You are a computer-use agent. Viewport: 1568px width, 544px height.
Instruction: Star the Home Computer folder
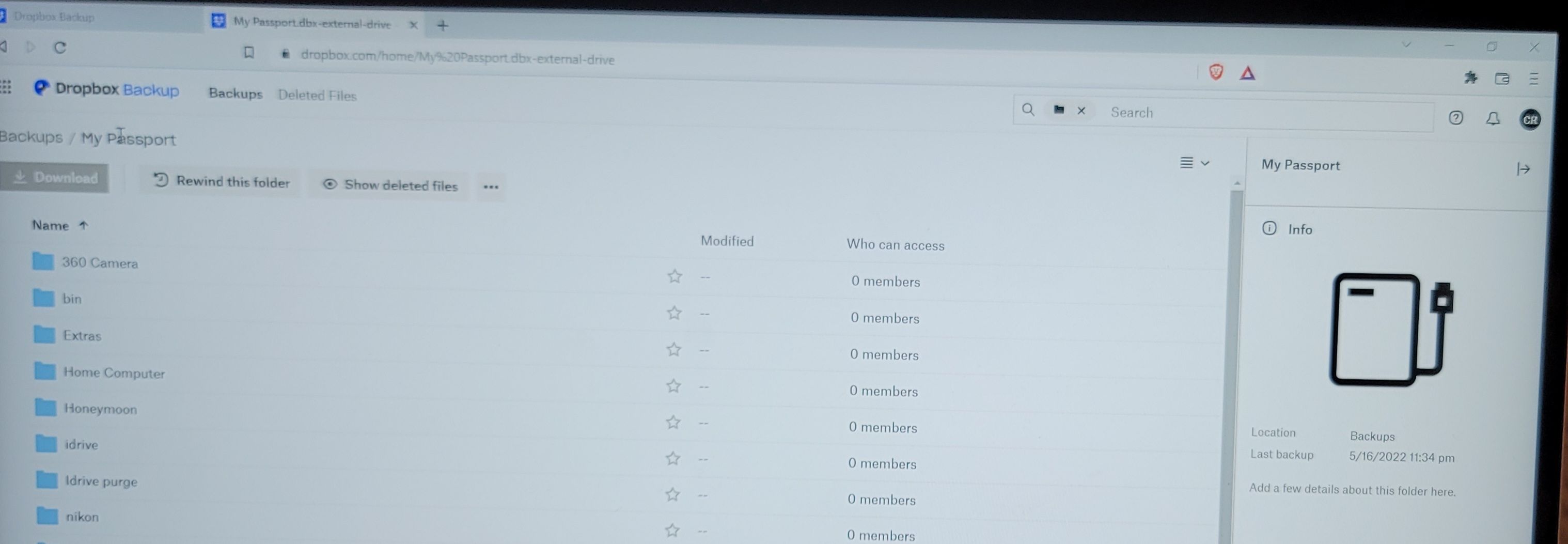point(673,385)
